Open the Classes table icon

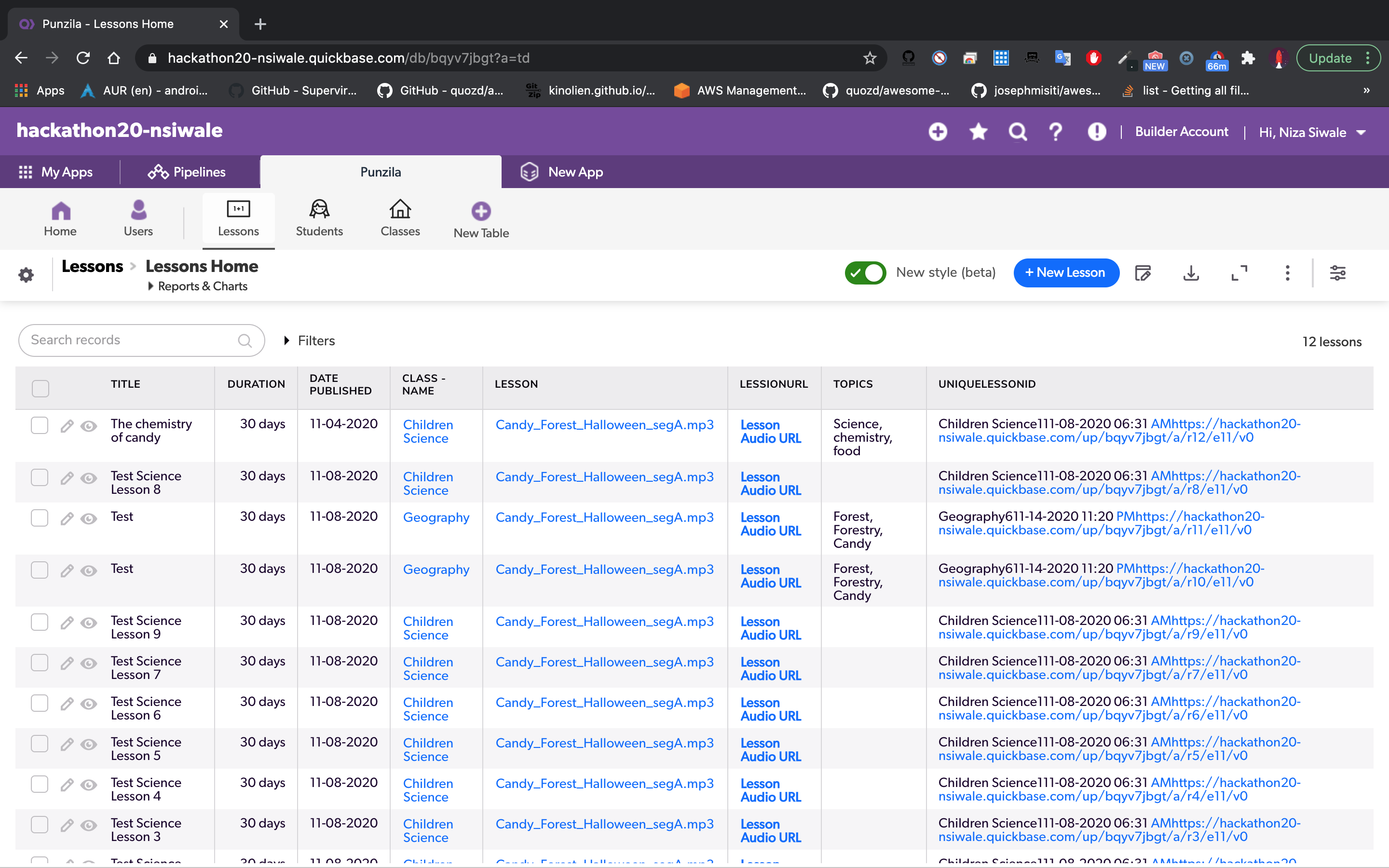[400, 210]
